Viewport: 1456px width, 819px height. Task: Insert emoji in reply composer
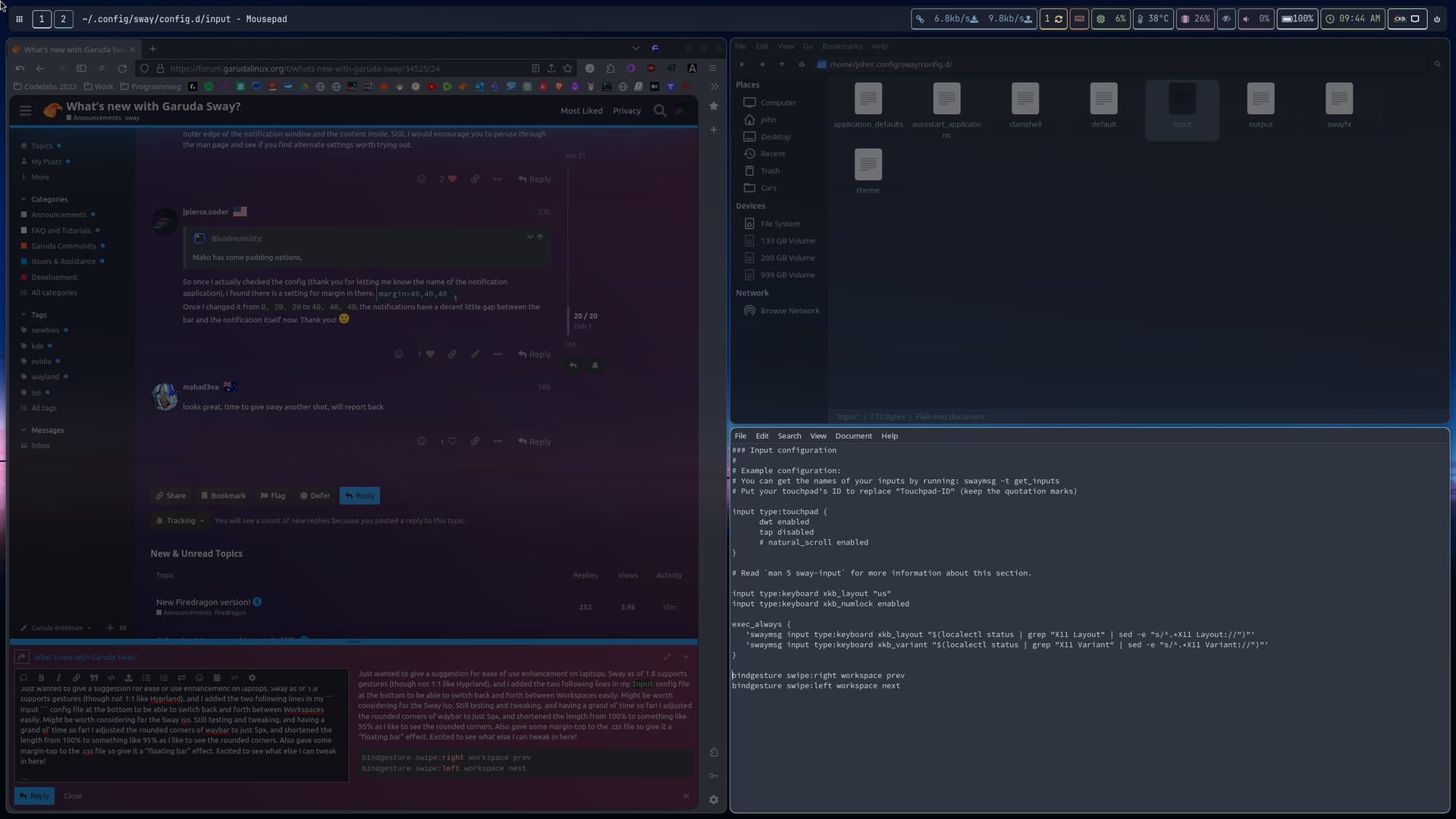point(199,678)
